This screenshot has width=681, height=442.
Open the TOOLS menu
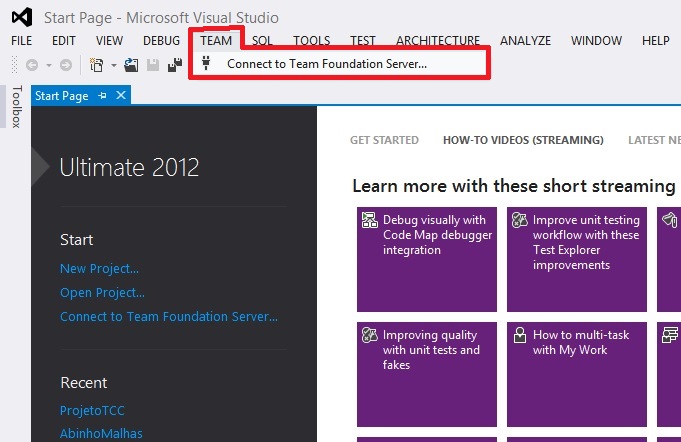point(311,41)
